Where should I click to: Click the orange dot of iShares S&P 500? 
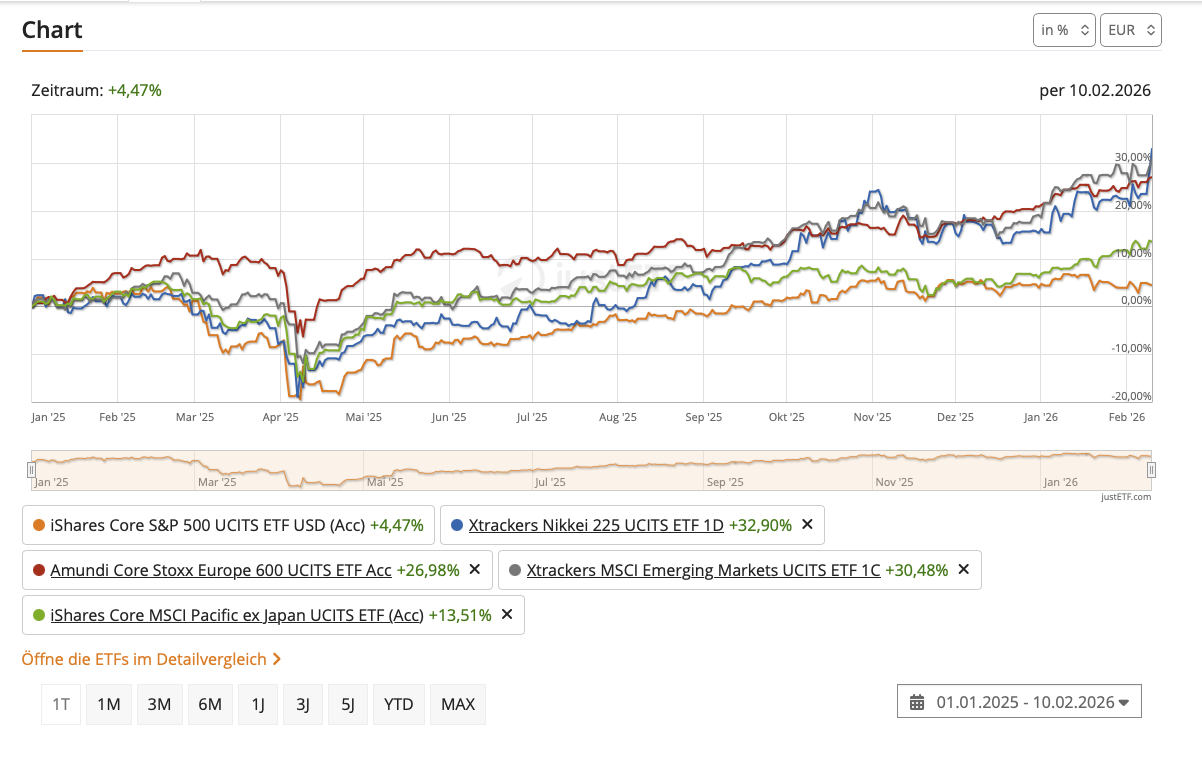[39, 525]
